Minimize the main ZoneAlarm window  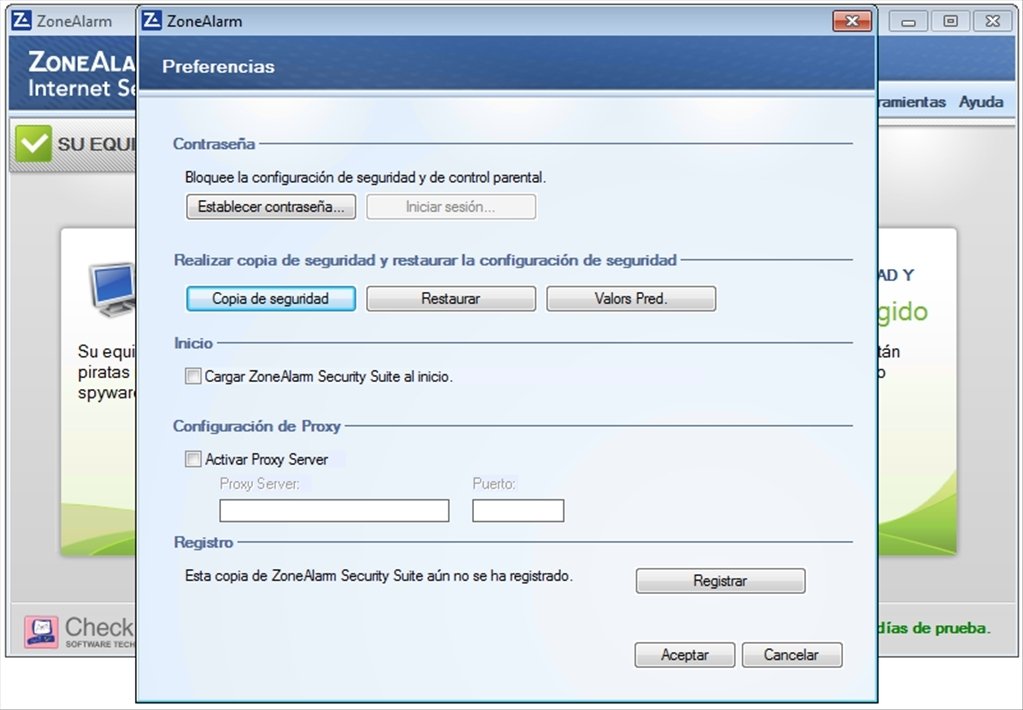pos(908,21)
